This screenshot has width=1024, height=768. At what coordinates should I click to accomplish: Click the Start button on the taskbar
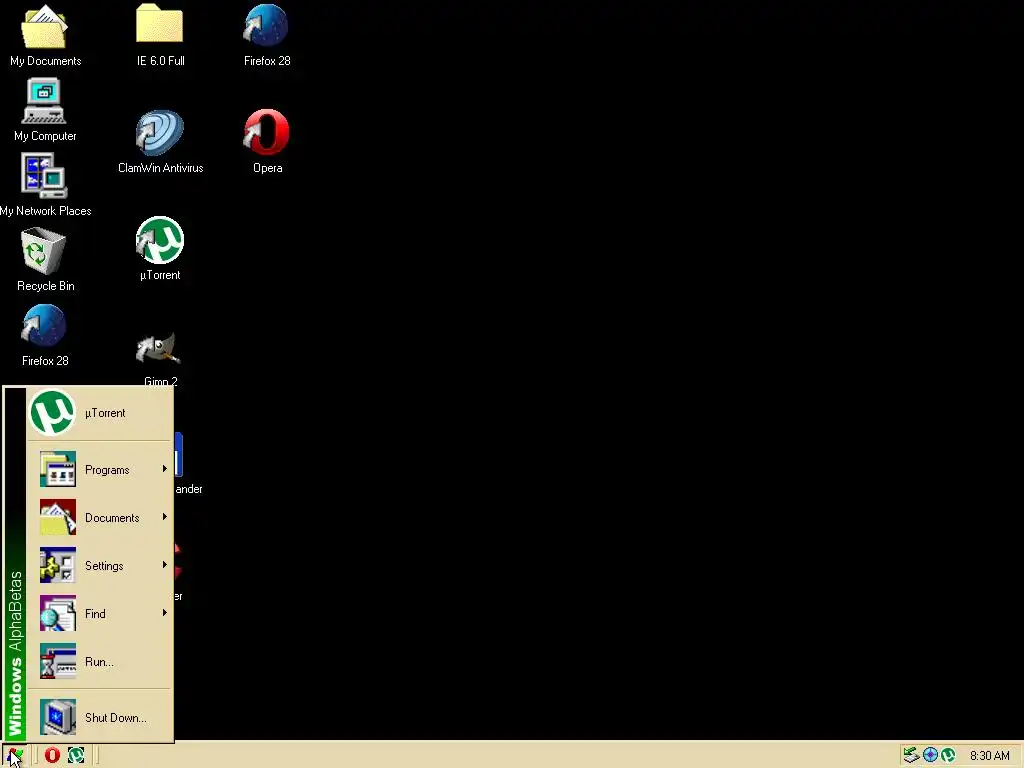14,756
